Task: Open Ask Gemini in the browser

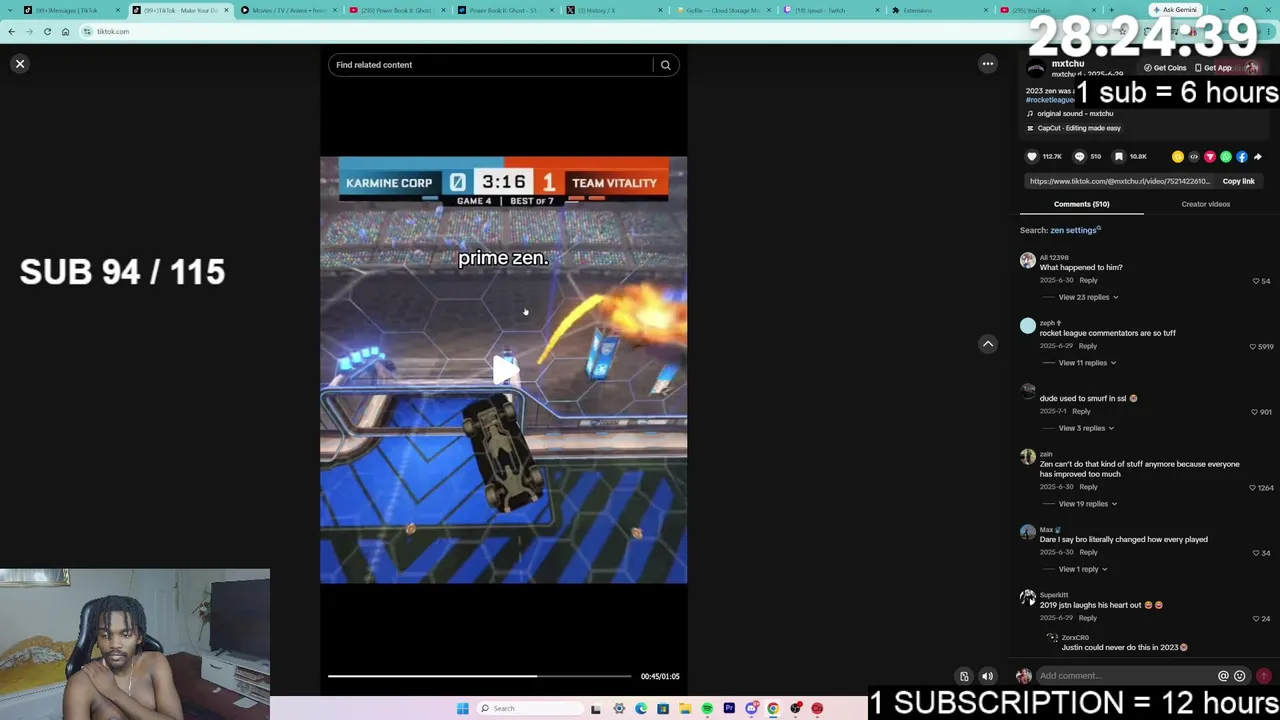Action: [x=1176, y=10]
